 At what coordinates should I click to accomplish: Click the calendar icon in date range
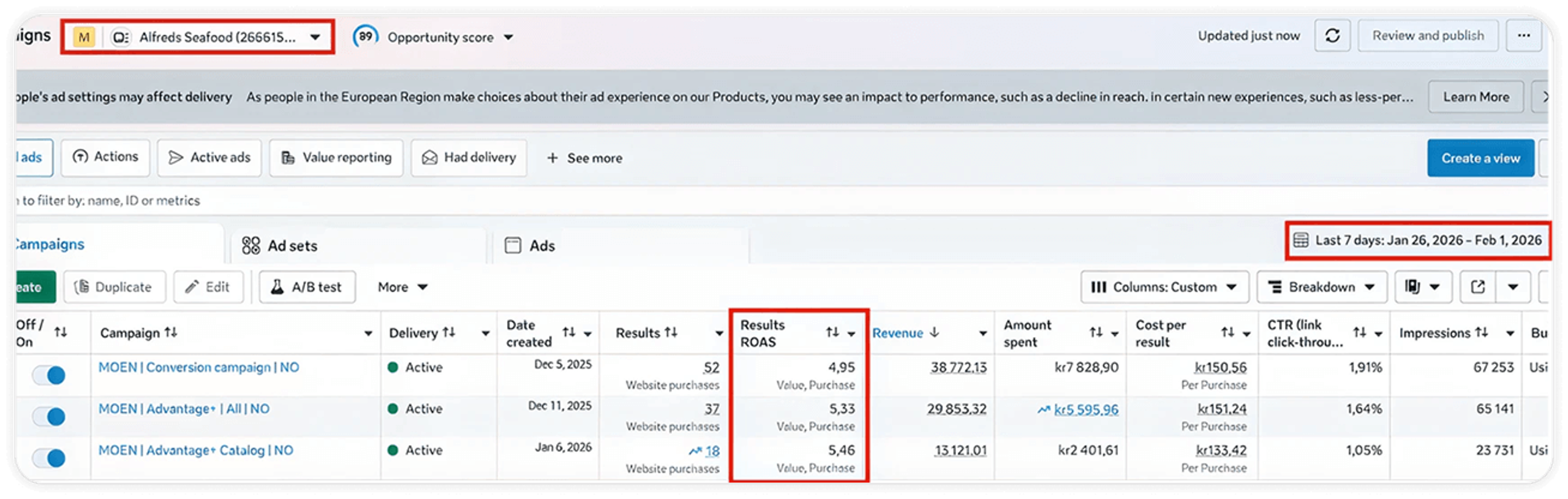pos(1300,240)
